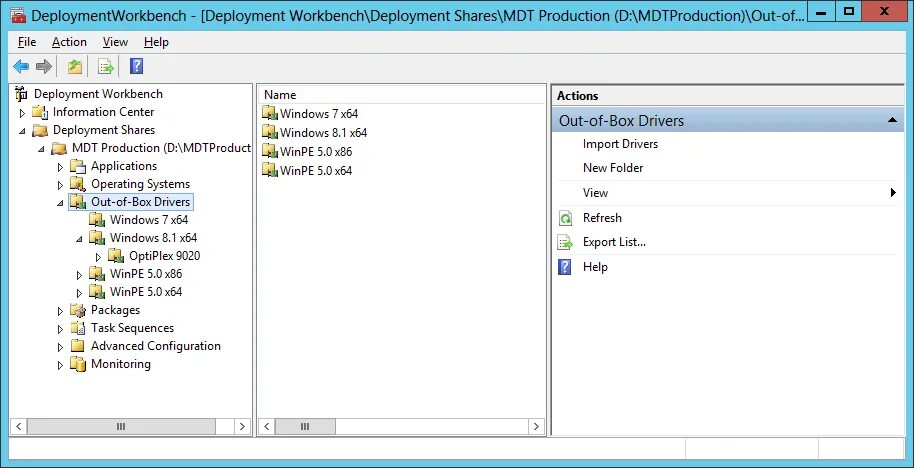Viewport: 914px width, 468px height.
Task: Click the Out-of-Box Drivers node icon in tree
Action: click(x=78, y=202)
